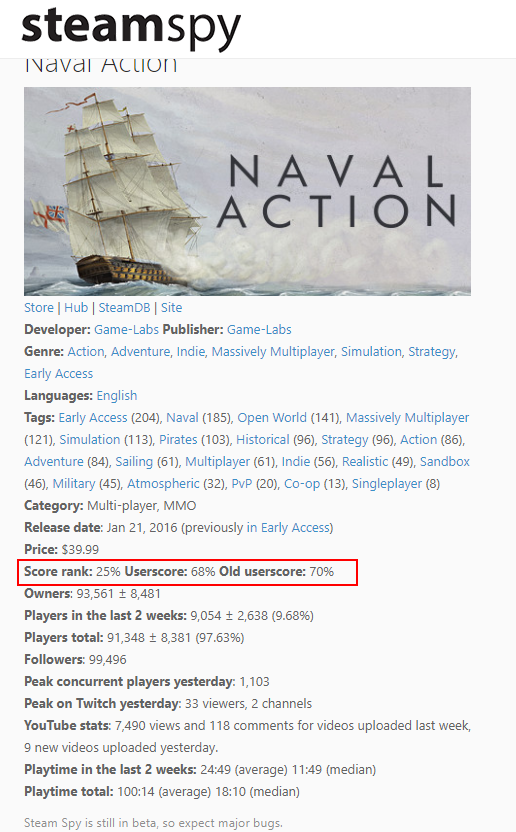516x832 pixels.
Task: Select the Early Access genre link
Action: [x=58, y=374]
